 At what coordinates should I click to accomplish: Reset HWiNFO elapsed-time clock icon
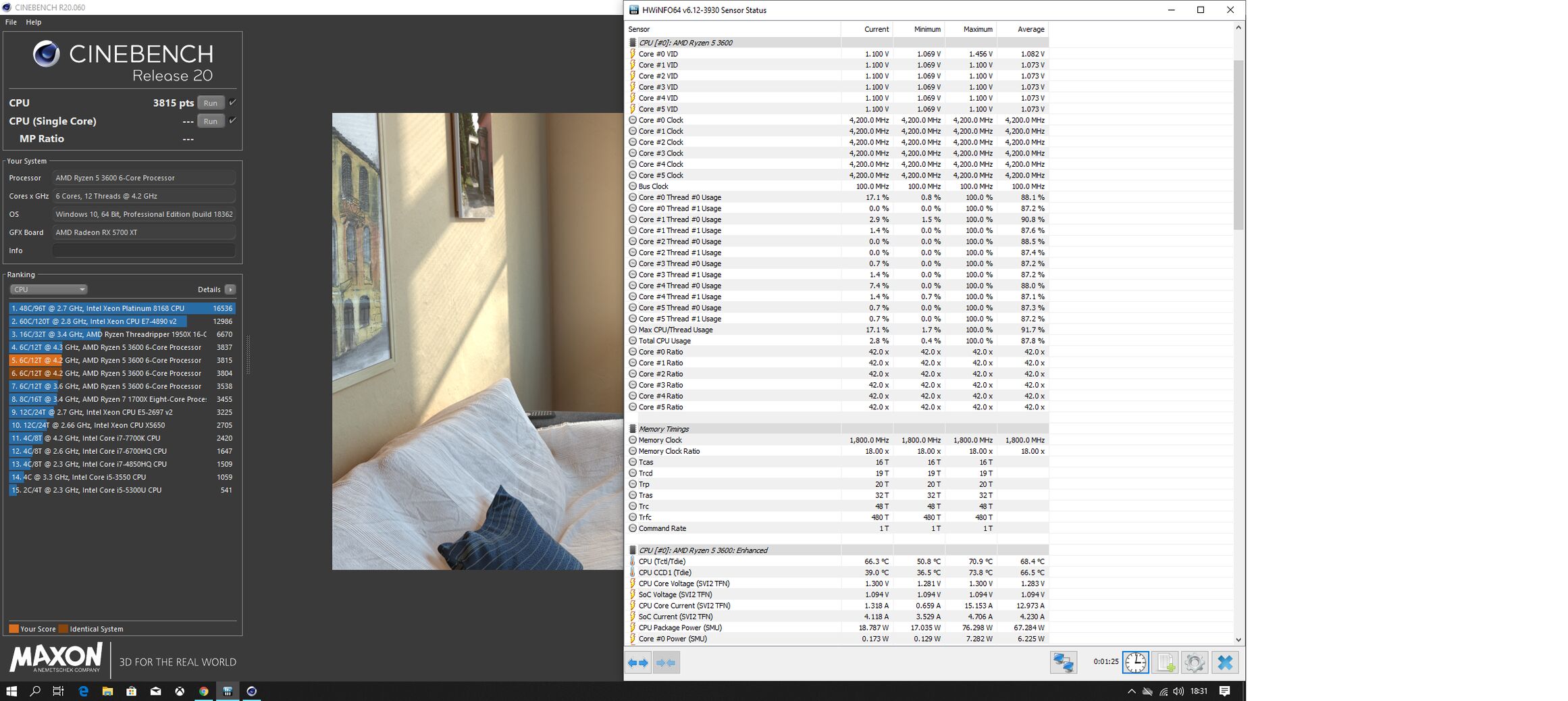pos(1136,663)
